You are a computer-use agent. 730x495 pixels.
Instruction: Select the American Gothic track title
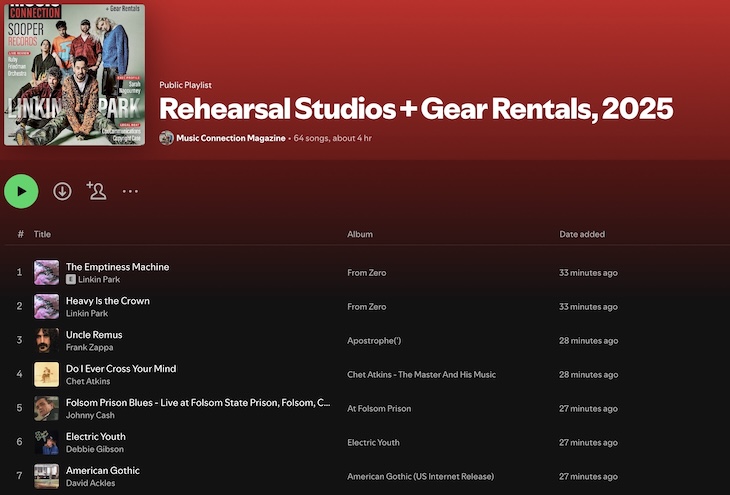pyautogui.click(x=103, y=471)
